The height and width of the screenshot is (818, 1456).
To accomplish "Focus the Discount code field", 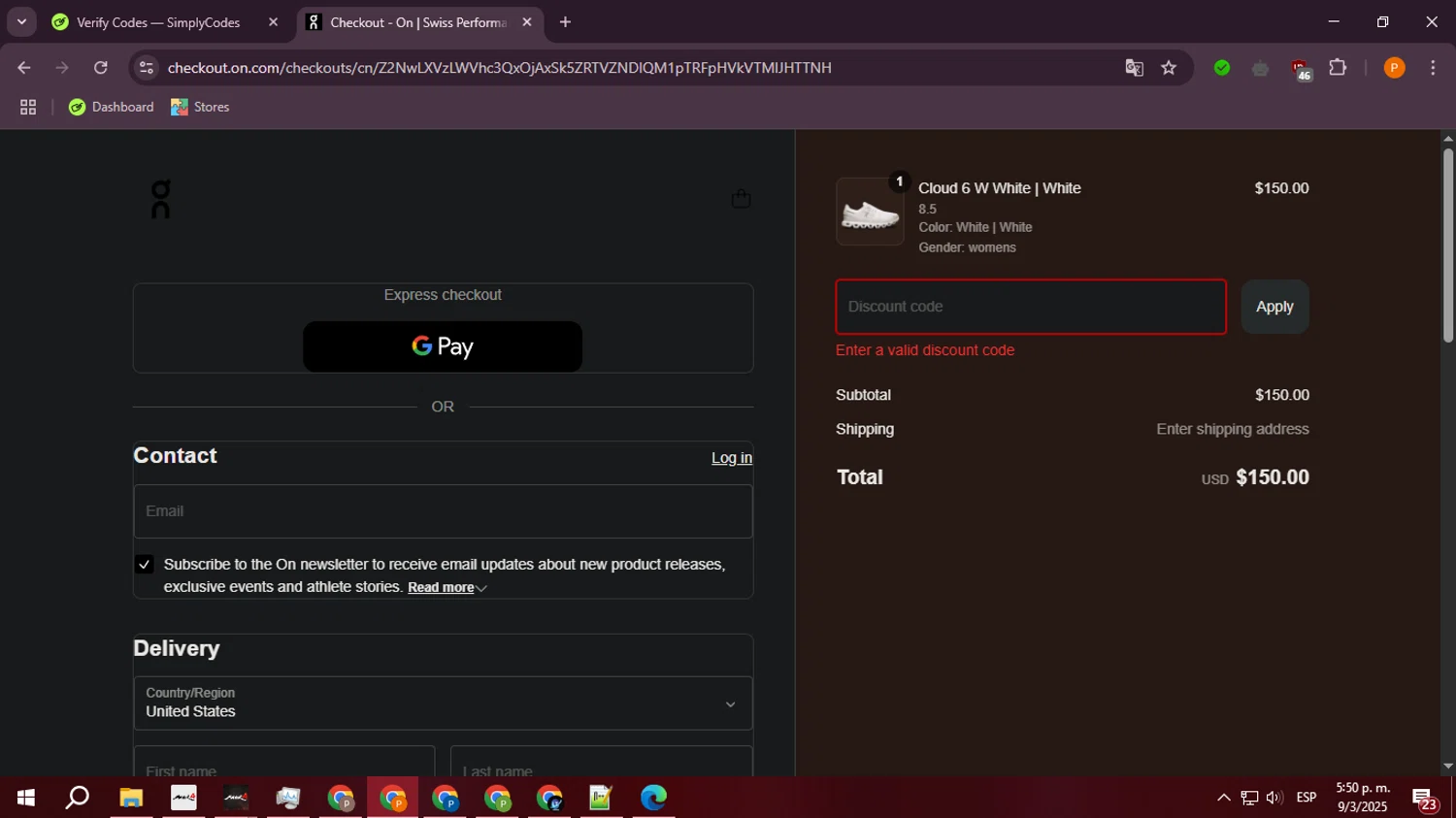I will (x=1031, y=307).
